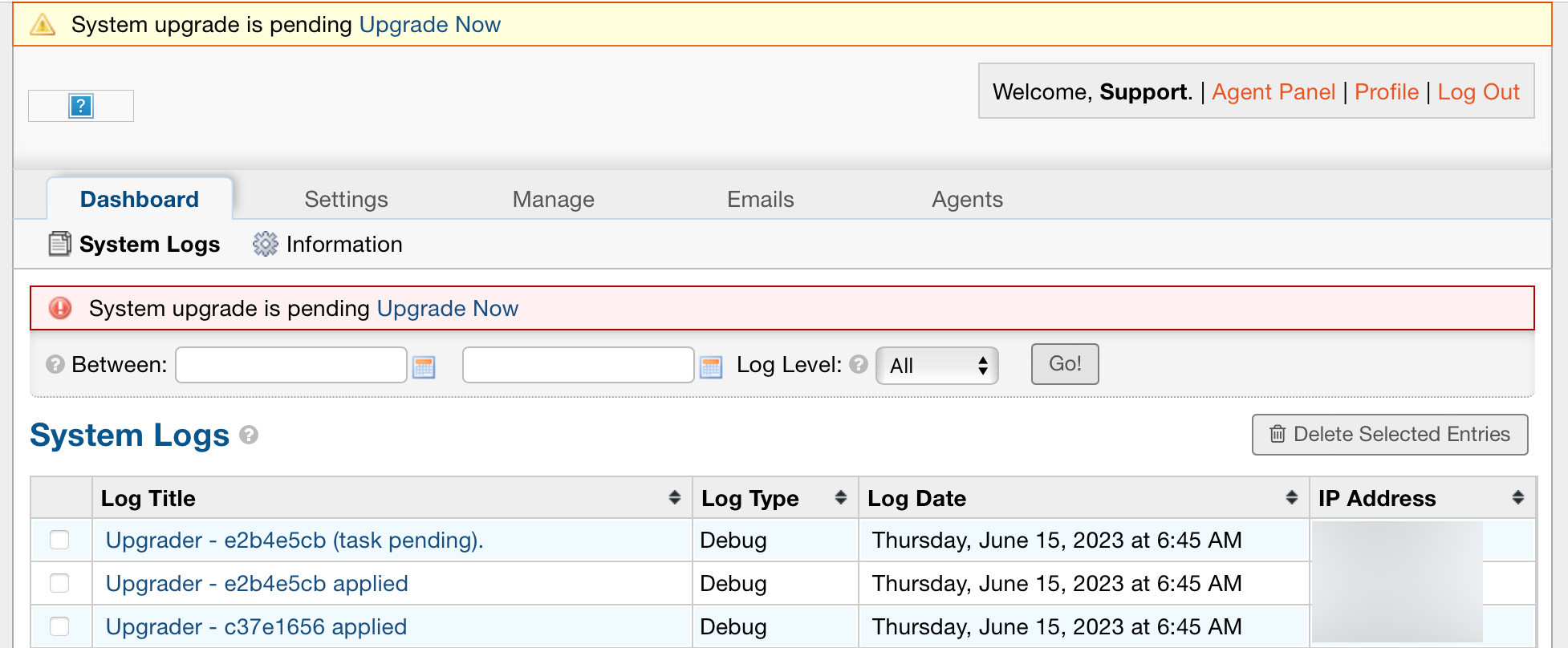Check the 'e2b4e5cb (task pending)' log checkbox
This screenshot has height=648, width=1568.
tap(59, 540)
